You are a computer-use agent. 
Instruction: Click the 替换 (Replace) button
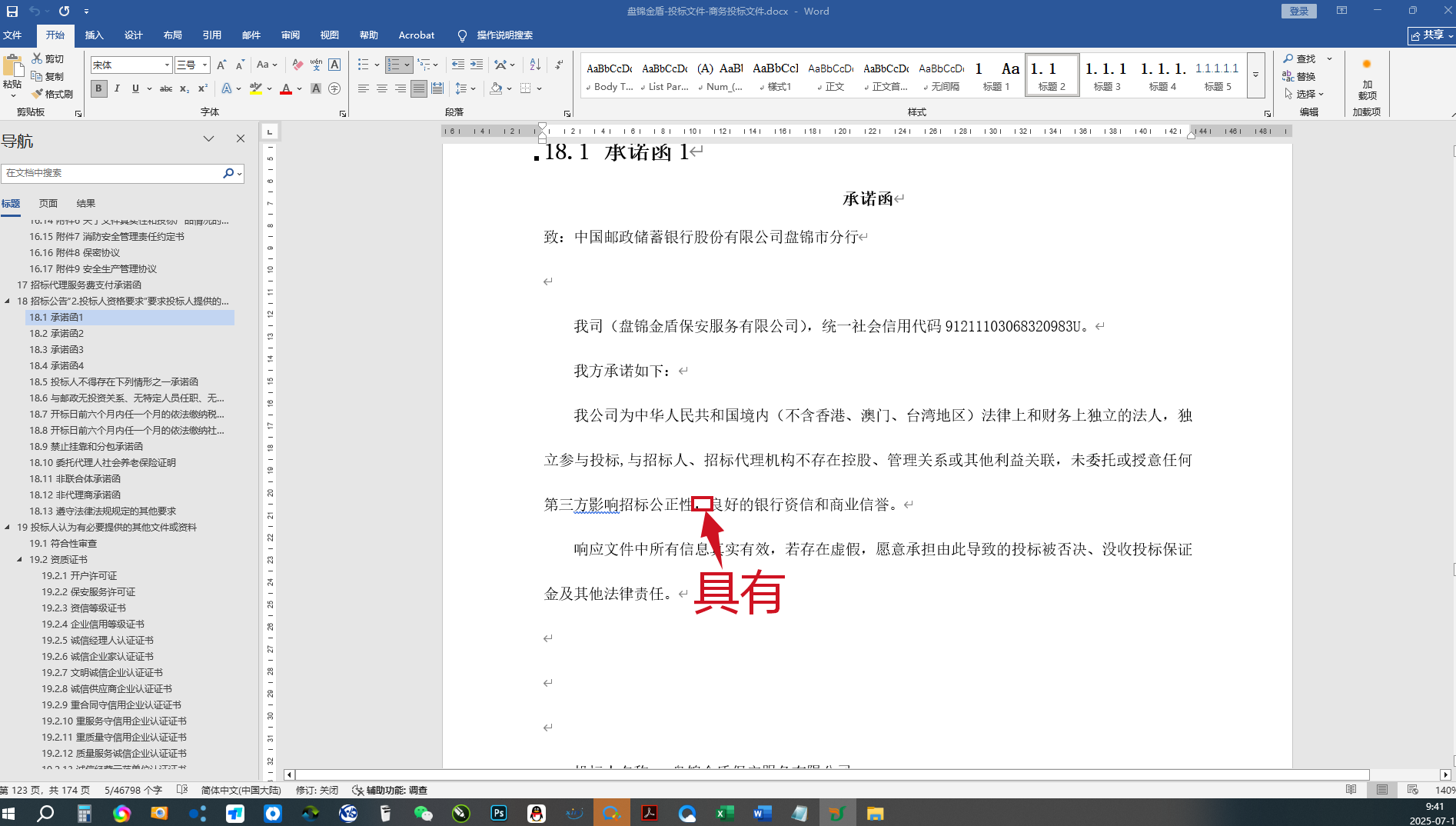(x=1299, y=76)
